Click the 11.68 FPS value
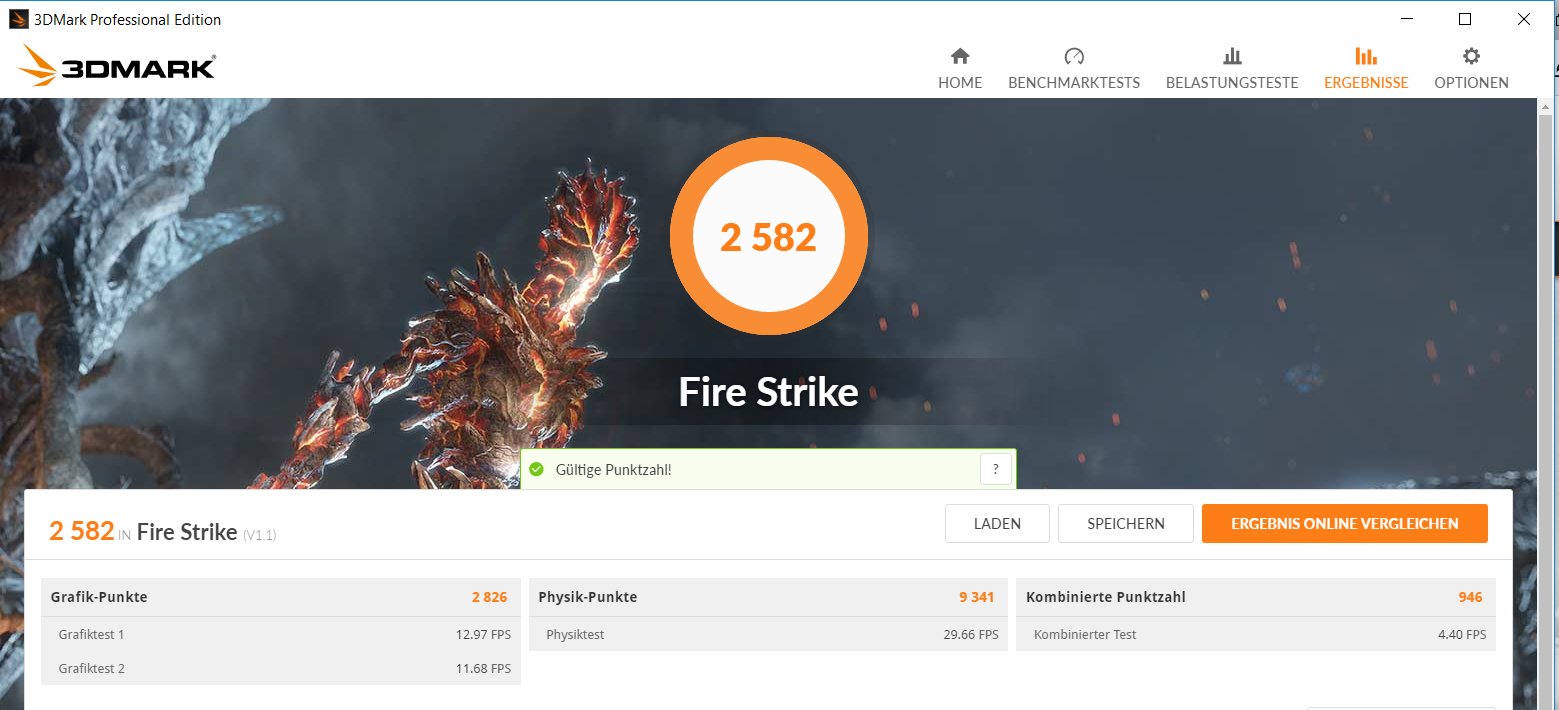The height and width of the screenshot is (710, 1559). click(483, 668)
